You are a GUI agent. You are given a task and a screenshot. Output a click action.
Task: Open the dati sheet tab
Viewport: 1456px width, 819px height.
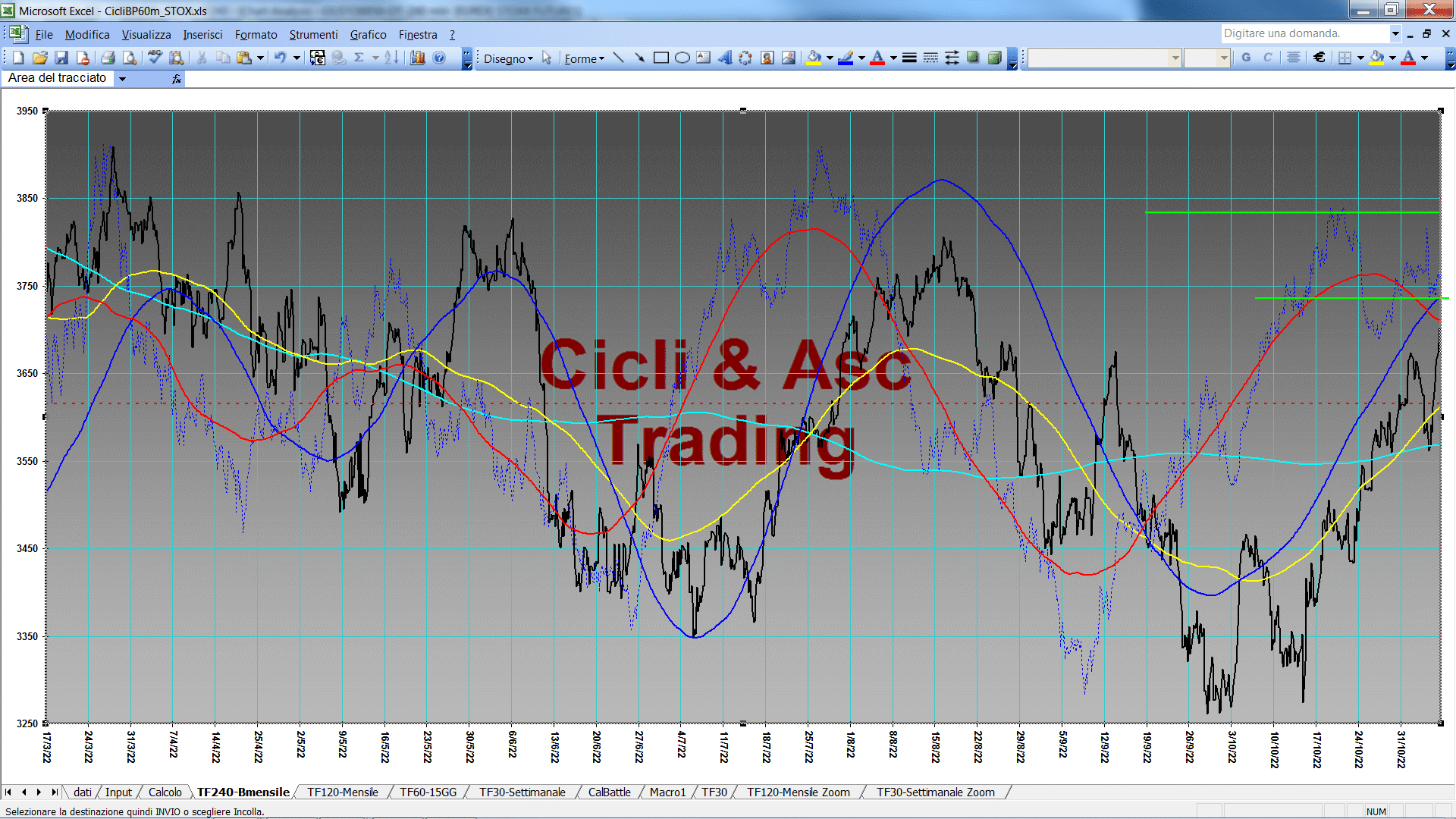click(x=83, y=792)
